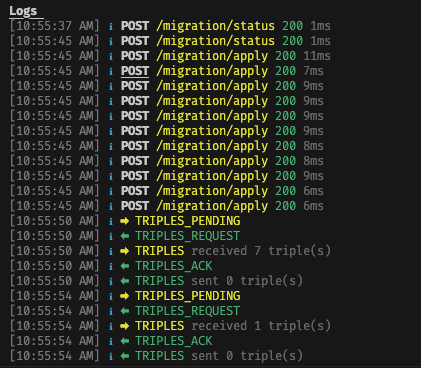Click info icon on the 7ms apply row
This screenshot has height=368, width=421.
coord(111,71)
